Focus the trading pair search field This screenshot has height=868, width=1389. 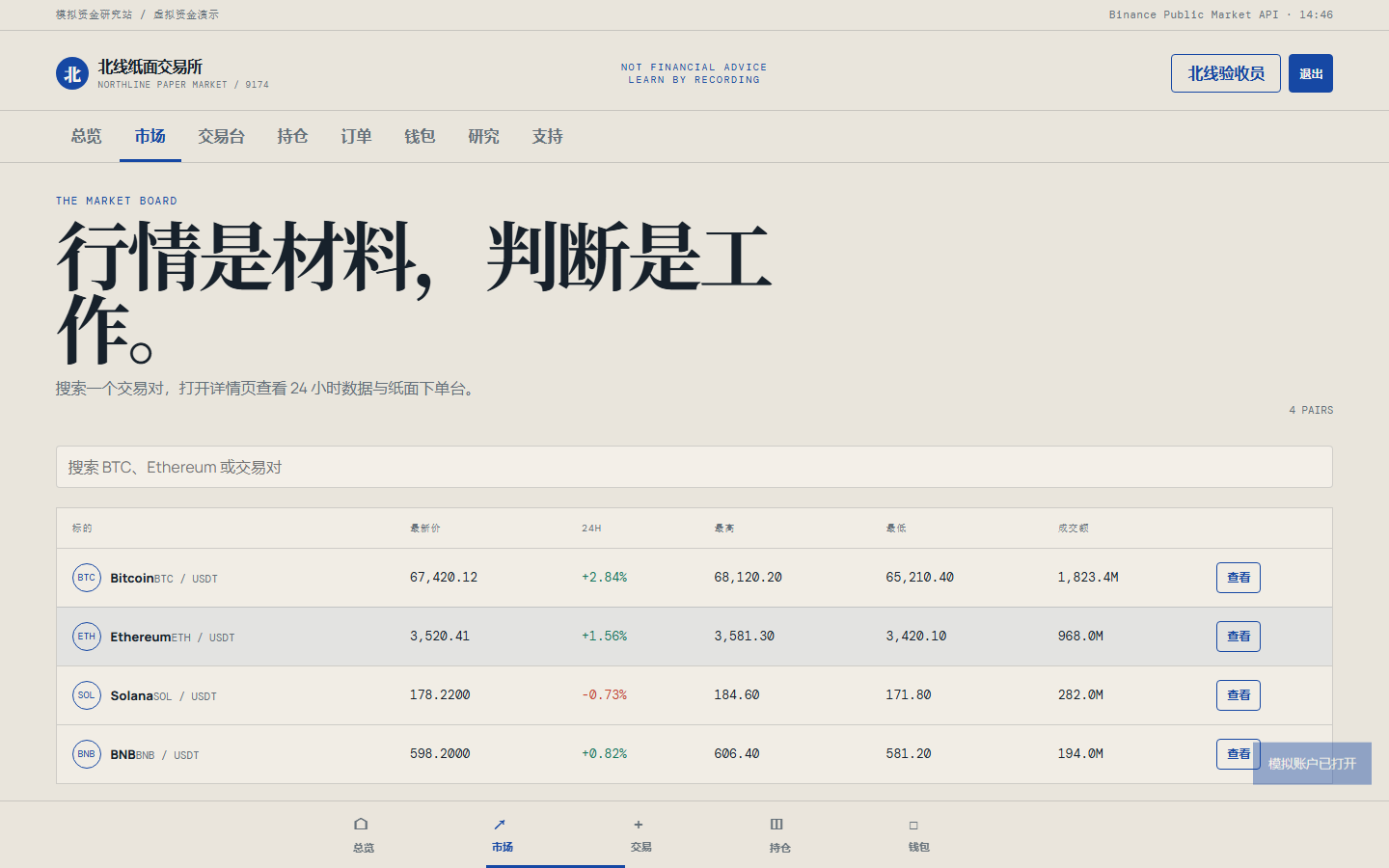point(694,467)
